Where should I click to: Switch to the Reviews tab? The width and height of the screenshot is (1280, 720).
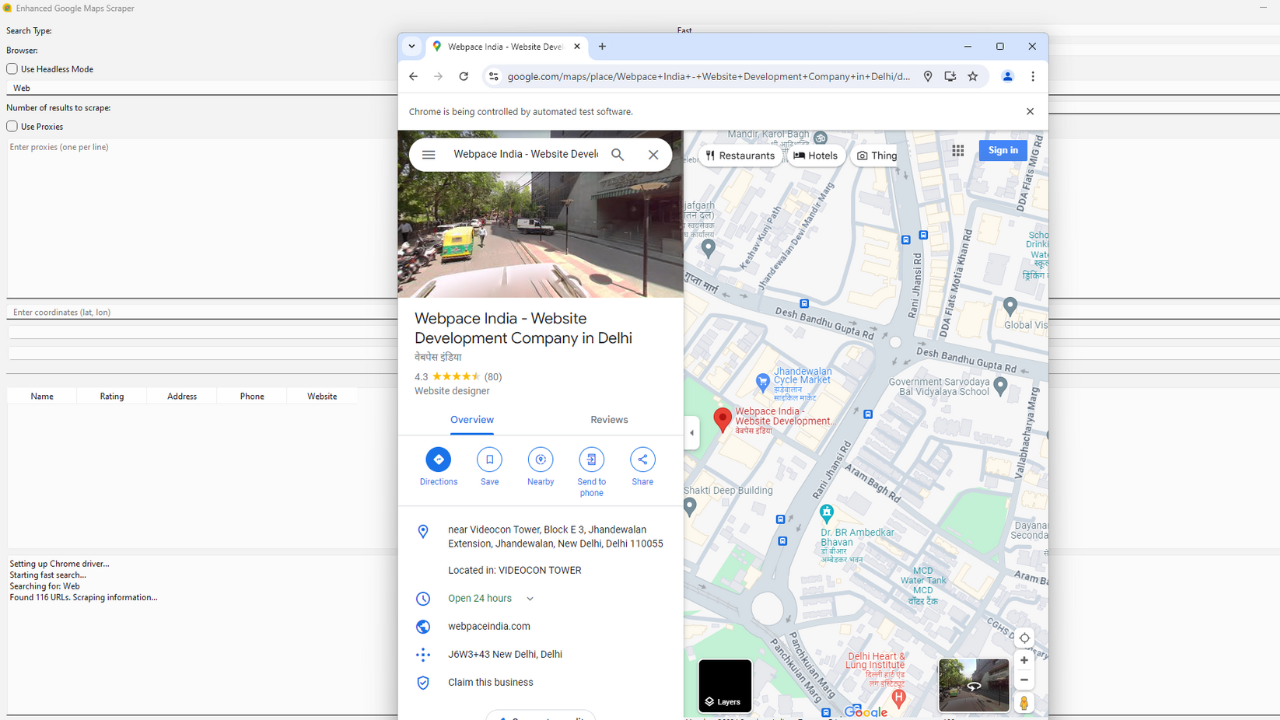point(609,419)
